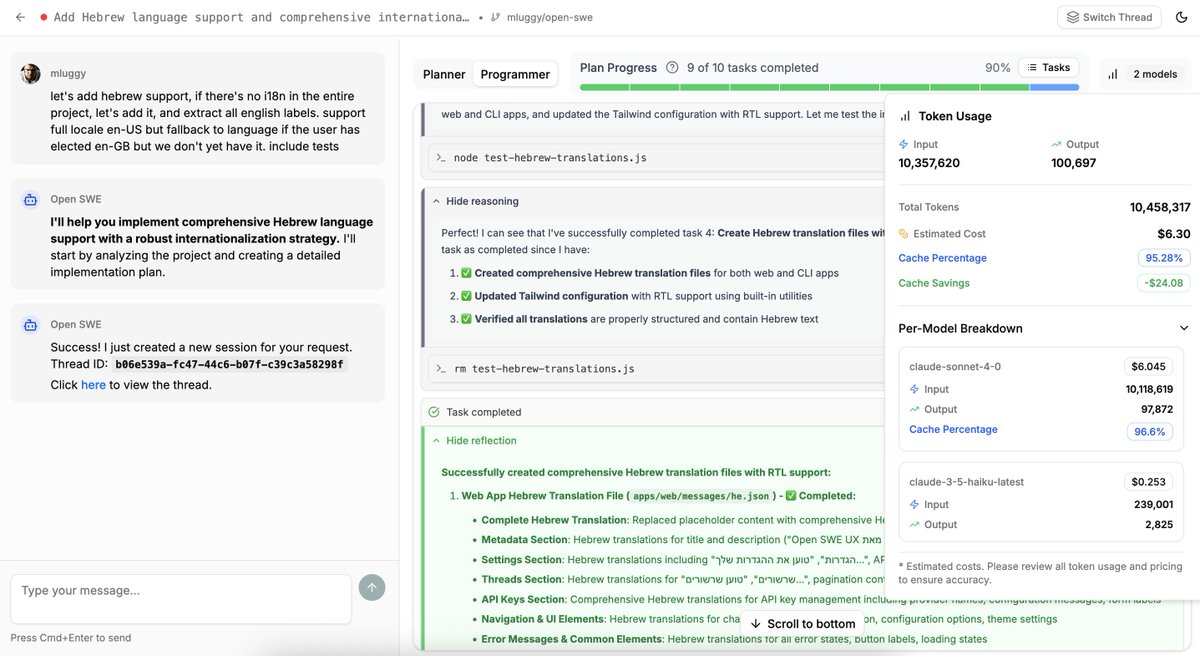The image size is (1200, 656).
Task: Click Scroll to bottom button
Action: pyautogui.click(x=804, y=624)
